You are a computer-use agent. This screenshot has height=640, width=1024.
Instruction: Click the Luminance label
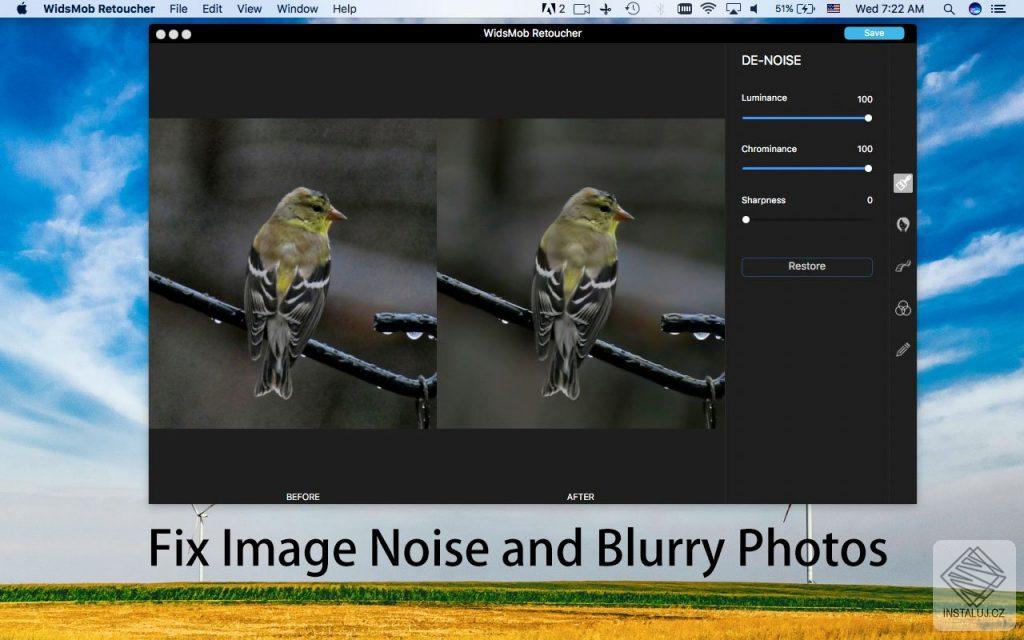point(764,98)
